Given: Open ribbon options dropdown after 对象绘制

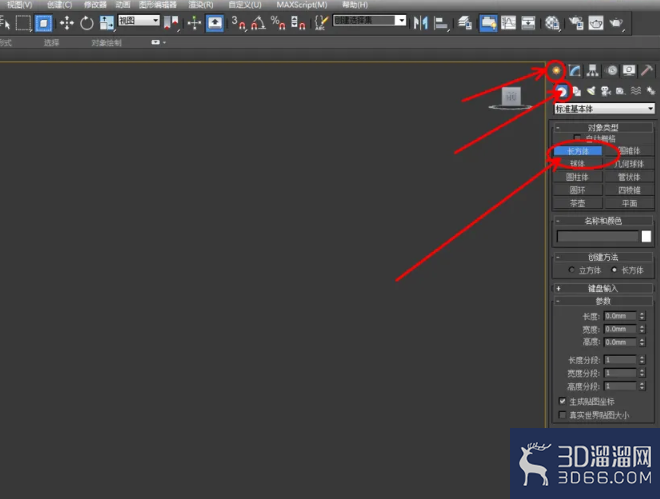Looking at the screenshot, I should (158, 42).
